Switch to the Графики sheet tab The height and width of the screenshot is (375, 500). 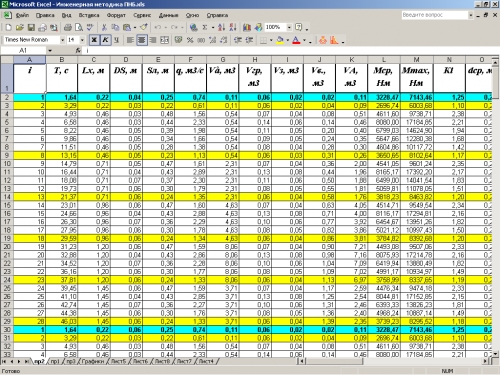[93, 361]
